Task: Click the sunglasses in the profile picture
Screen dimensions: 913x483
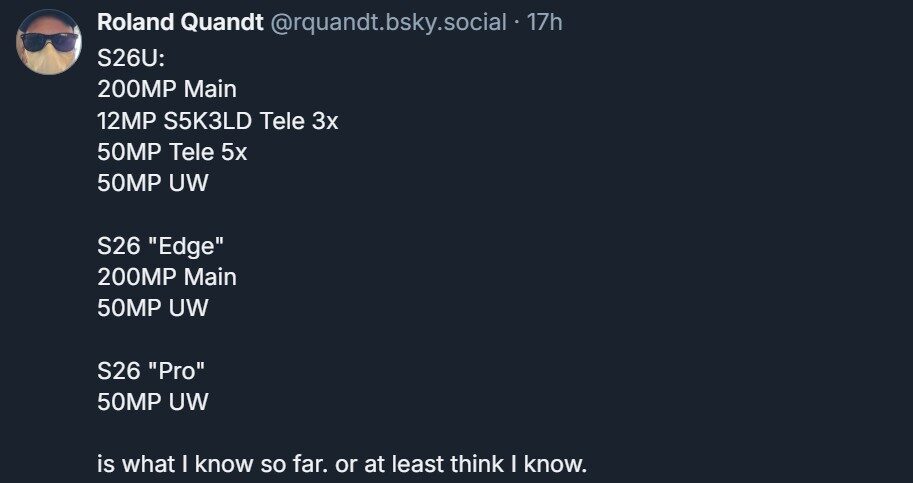Action: pyautogui.click(x=50, y=39)
